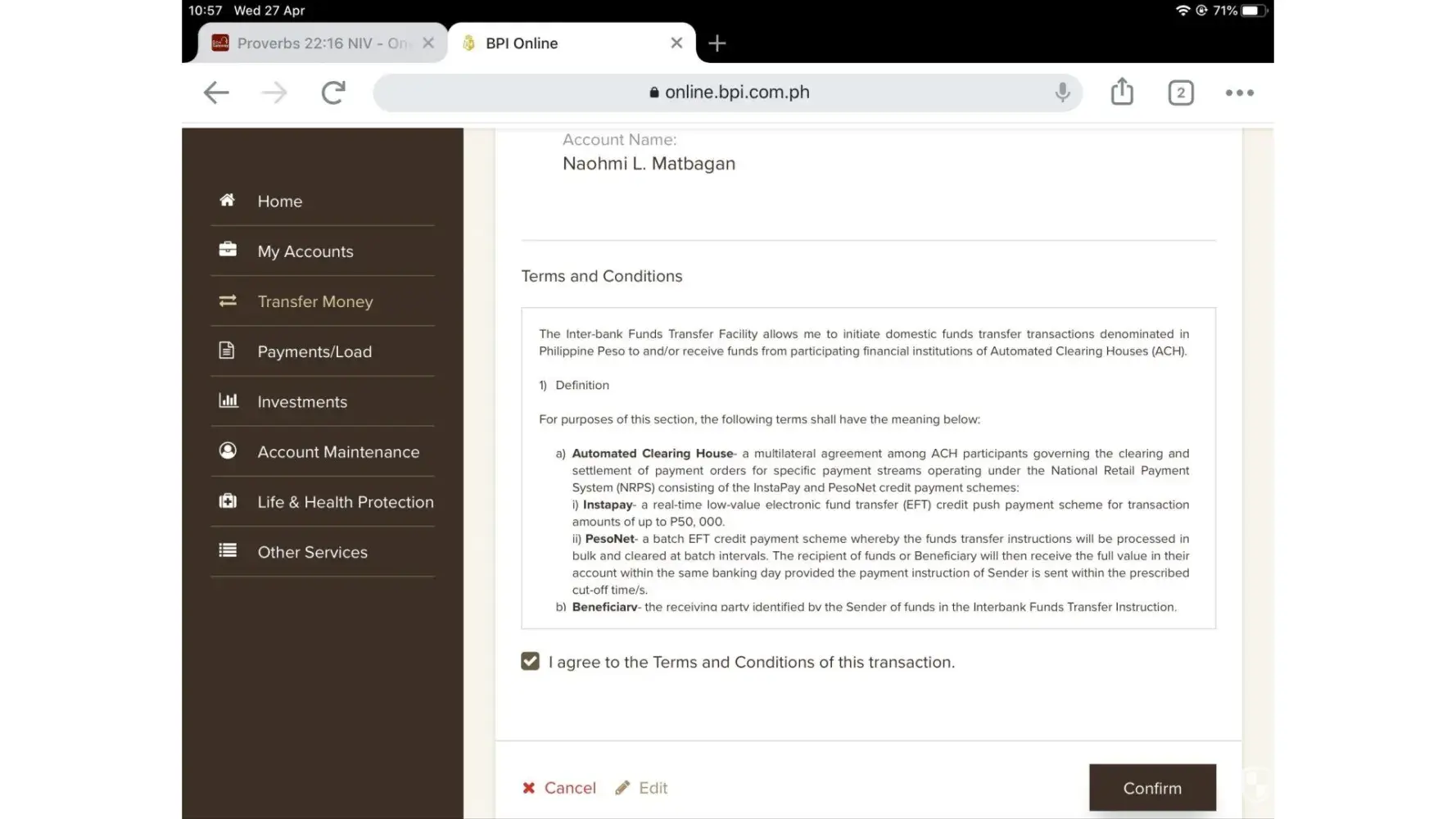Select Transfer Money from the sidebar
Screen dimensions: 1456x819
tap(315, 301)
